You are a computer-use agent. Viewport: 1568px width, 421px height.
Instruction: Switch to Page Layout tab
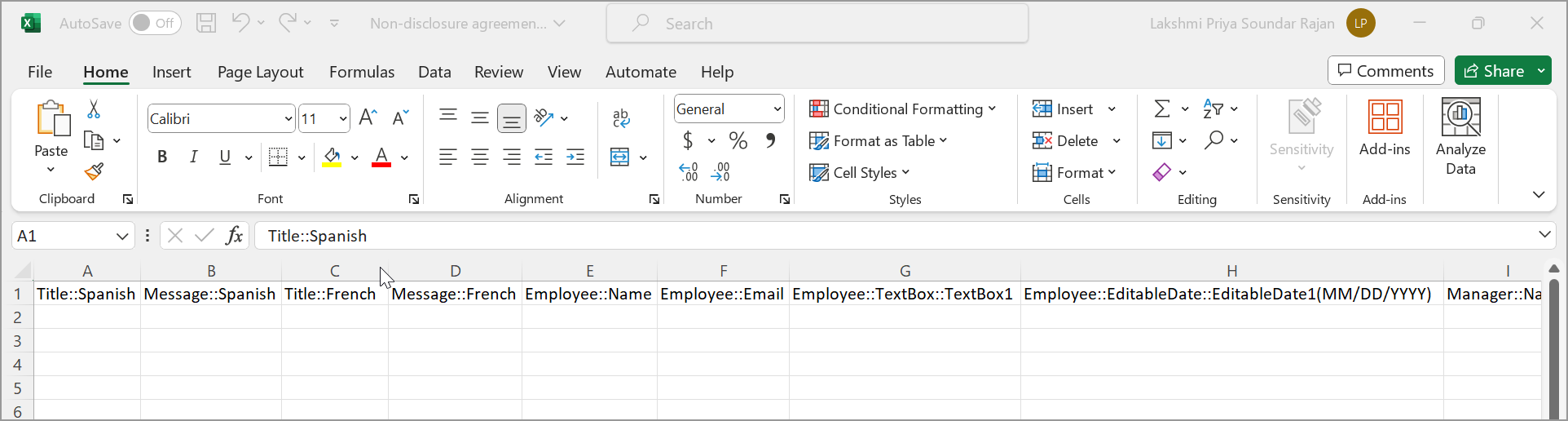click(x=260, y=72)
